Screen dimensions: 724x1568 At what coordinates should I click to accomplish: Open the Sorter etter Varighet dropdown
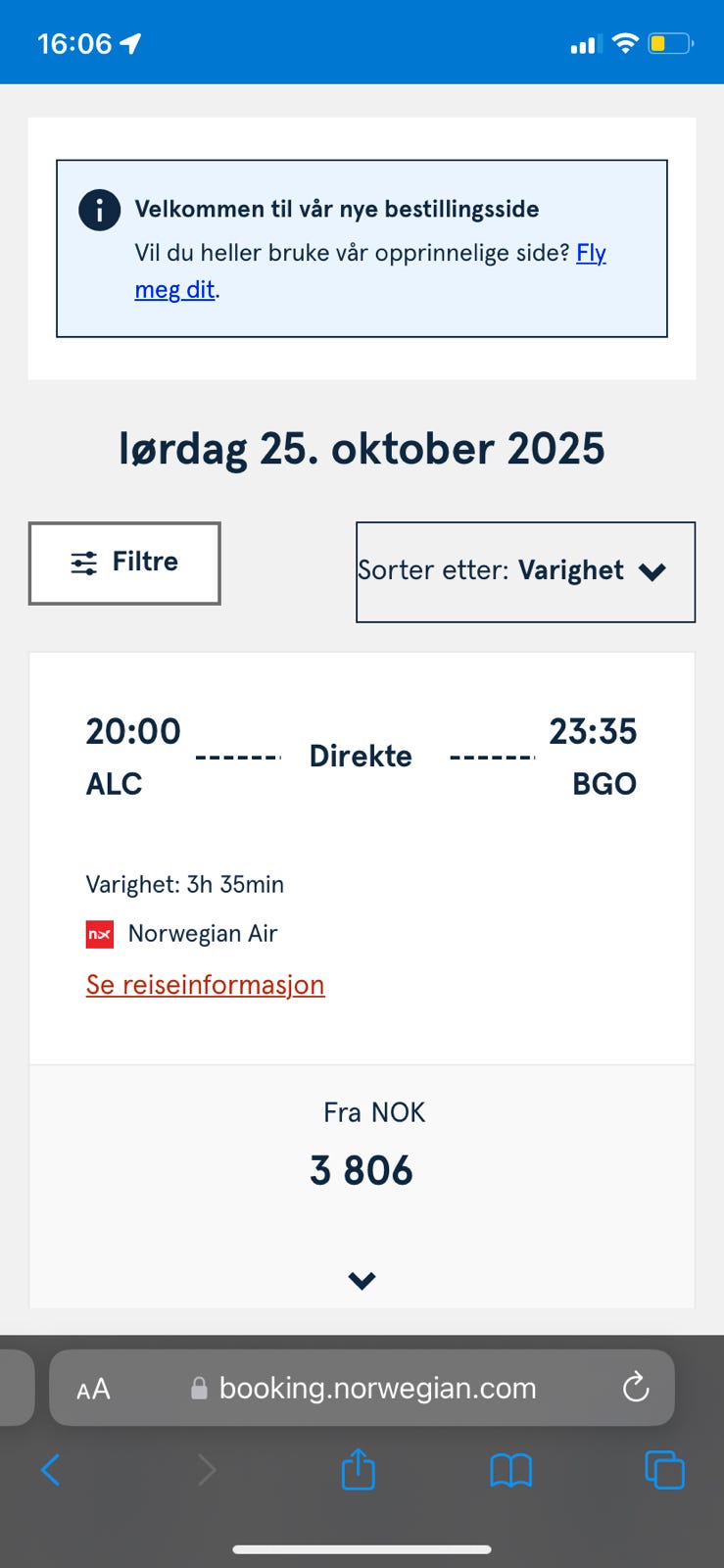525,571
